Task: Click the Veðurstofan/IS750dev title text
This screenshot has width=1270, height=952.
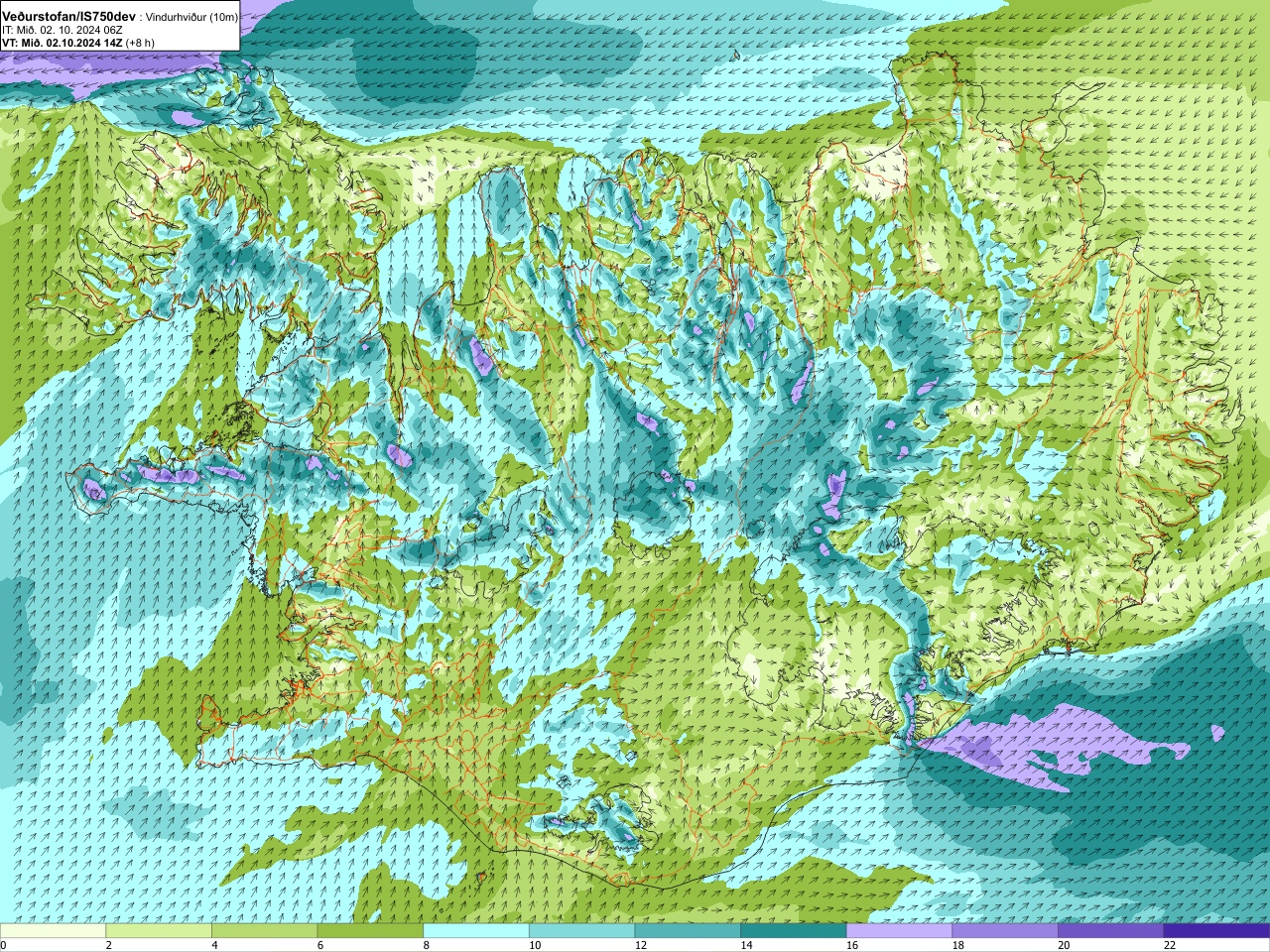Action: pyautogui.click(x=68, y=18)
